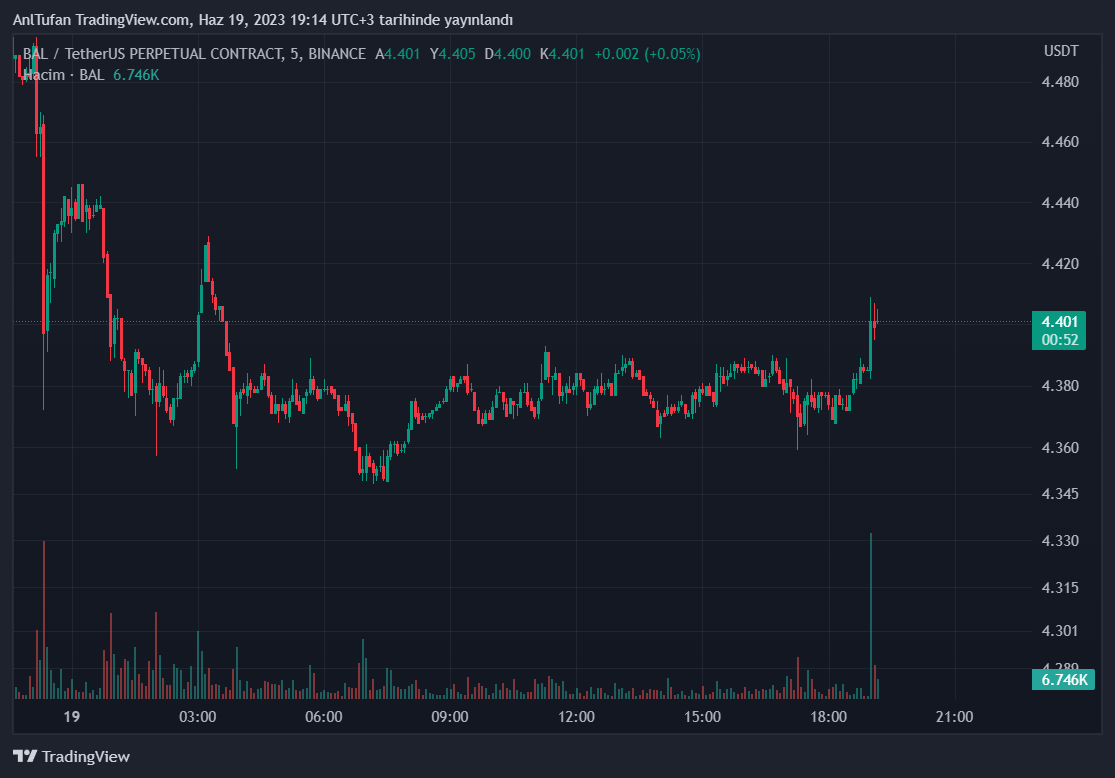This screenshot has height=778, width=1115.
Task: Select the BAL / TetherUS PERPETUAL CONTRACT title
Action: (x=152, y=54)
